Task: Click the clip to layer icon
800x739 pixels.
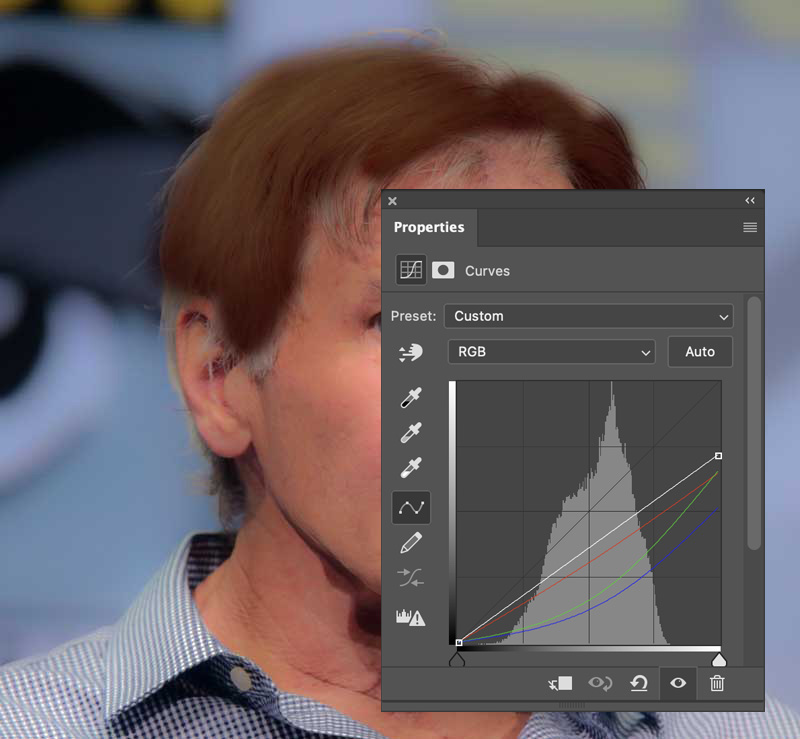Action: 560,683
